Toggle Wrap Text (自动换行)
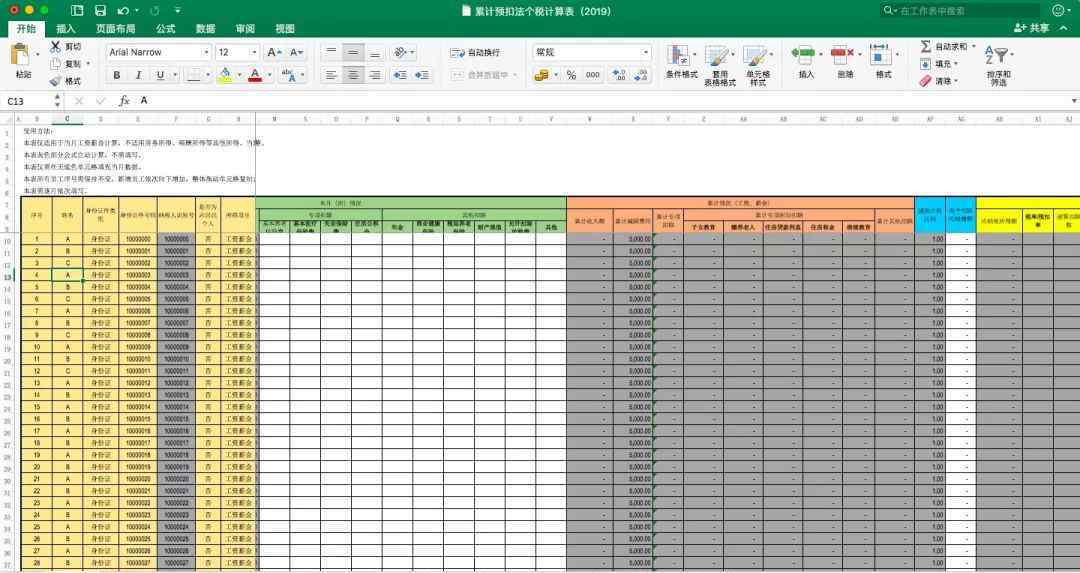Image resolution: width=1080 pixels, height=573 pixels. point(475,52)
